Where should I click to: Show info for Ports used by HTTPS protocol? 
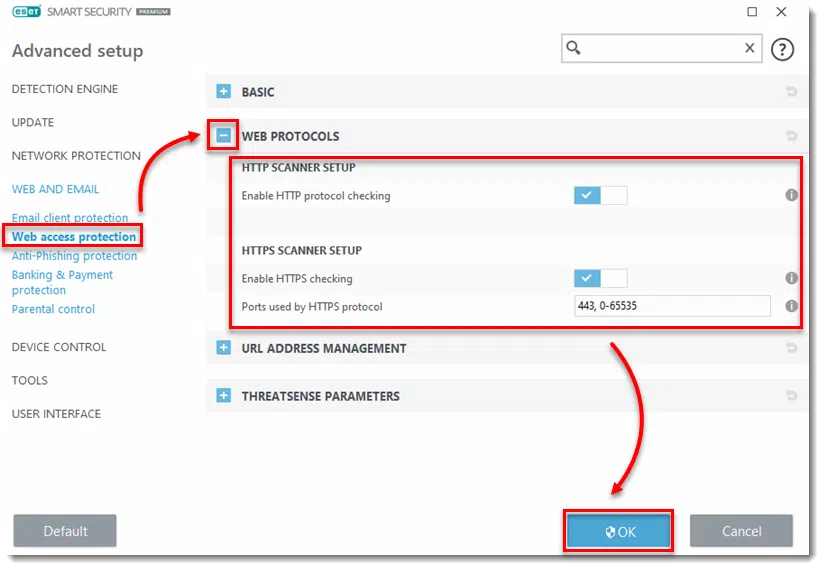(x=791, y=306)
